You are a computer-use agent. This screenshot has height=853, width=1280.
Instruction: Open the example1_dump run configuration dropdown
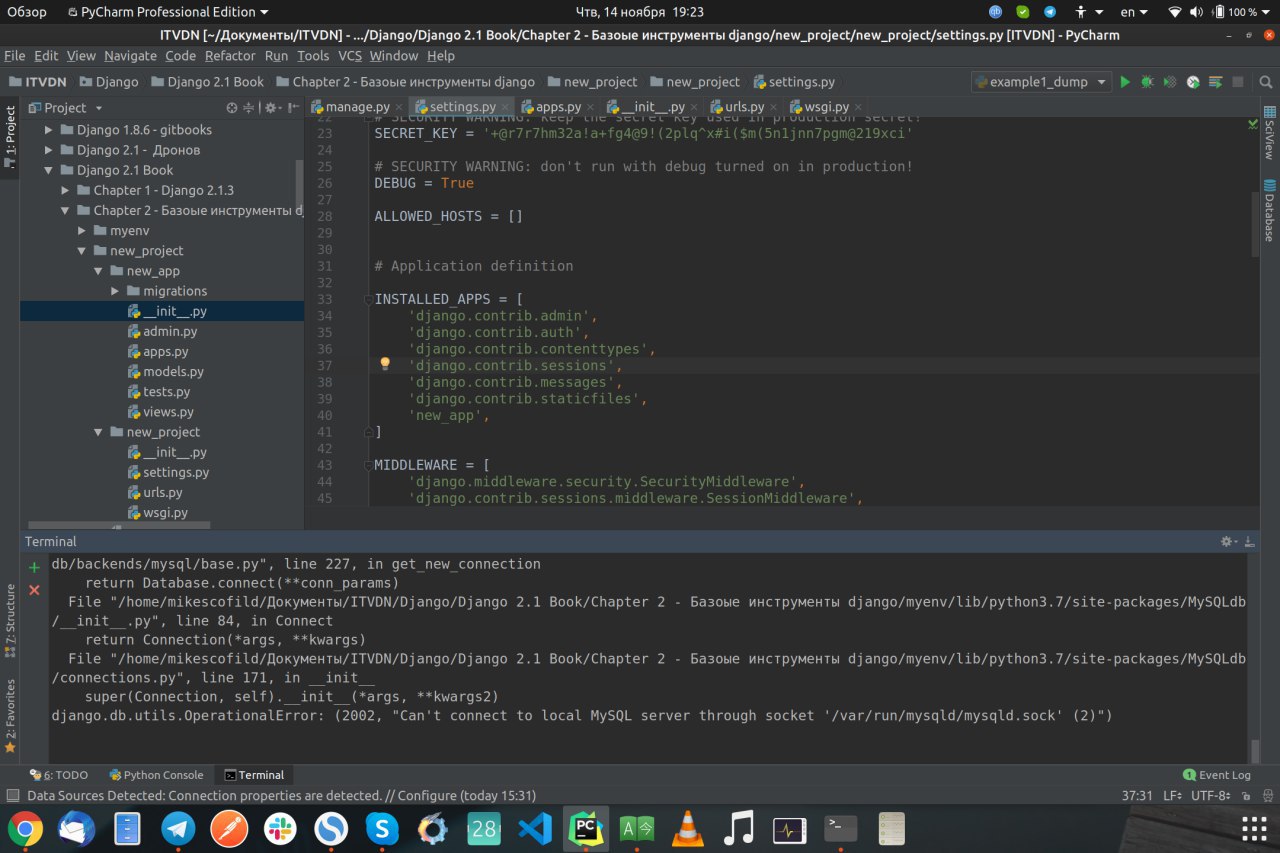[1041, 82]
